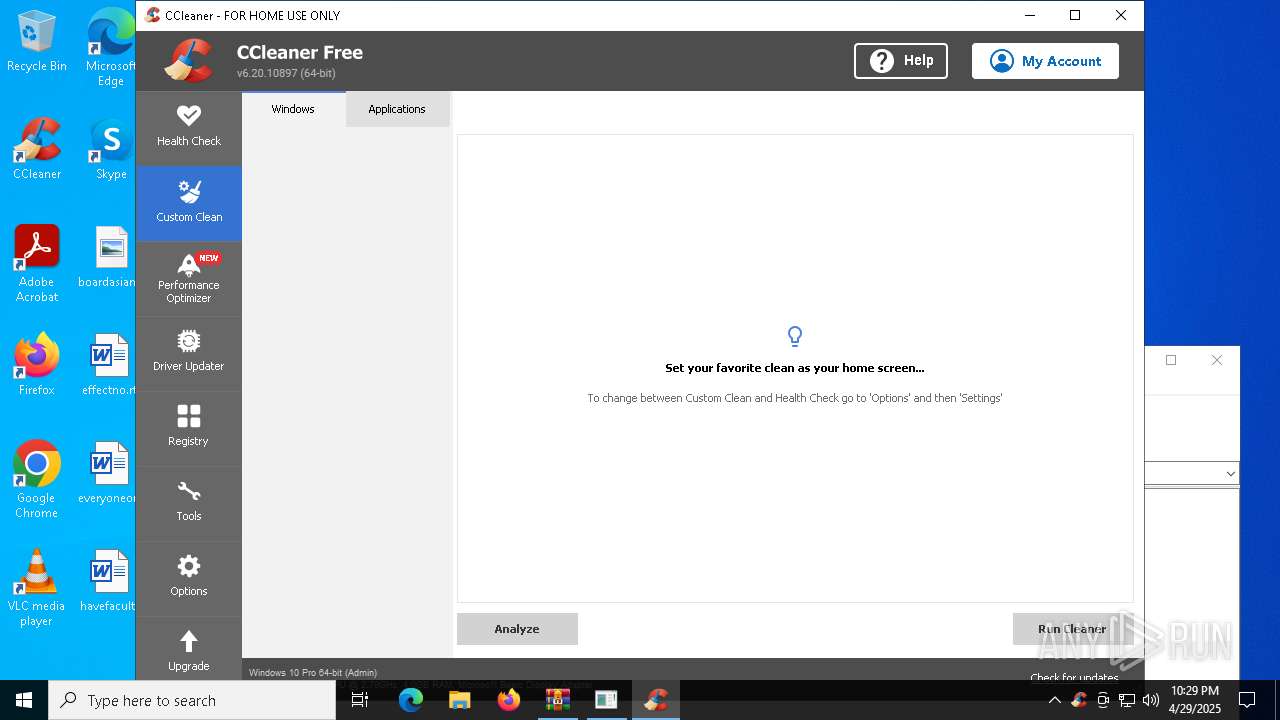Open Adobe Acrobat desktop shortcut

tap(37, 264)
